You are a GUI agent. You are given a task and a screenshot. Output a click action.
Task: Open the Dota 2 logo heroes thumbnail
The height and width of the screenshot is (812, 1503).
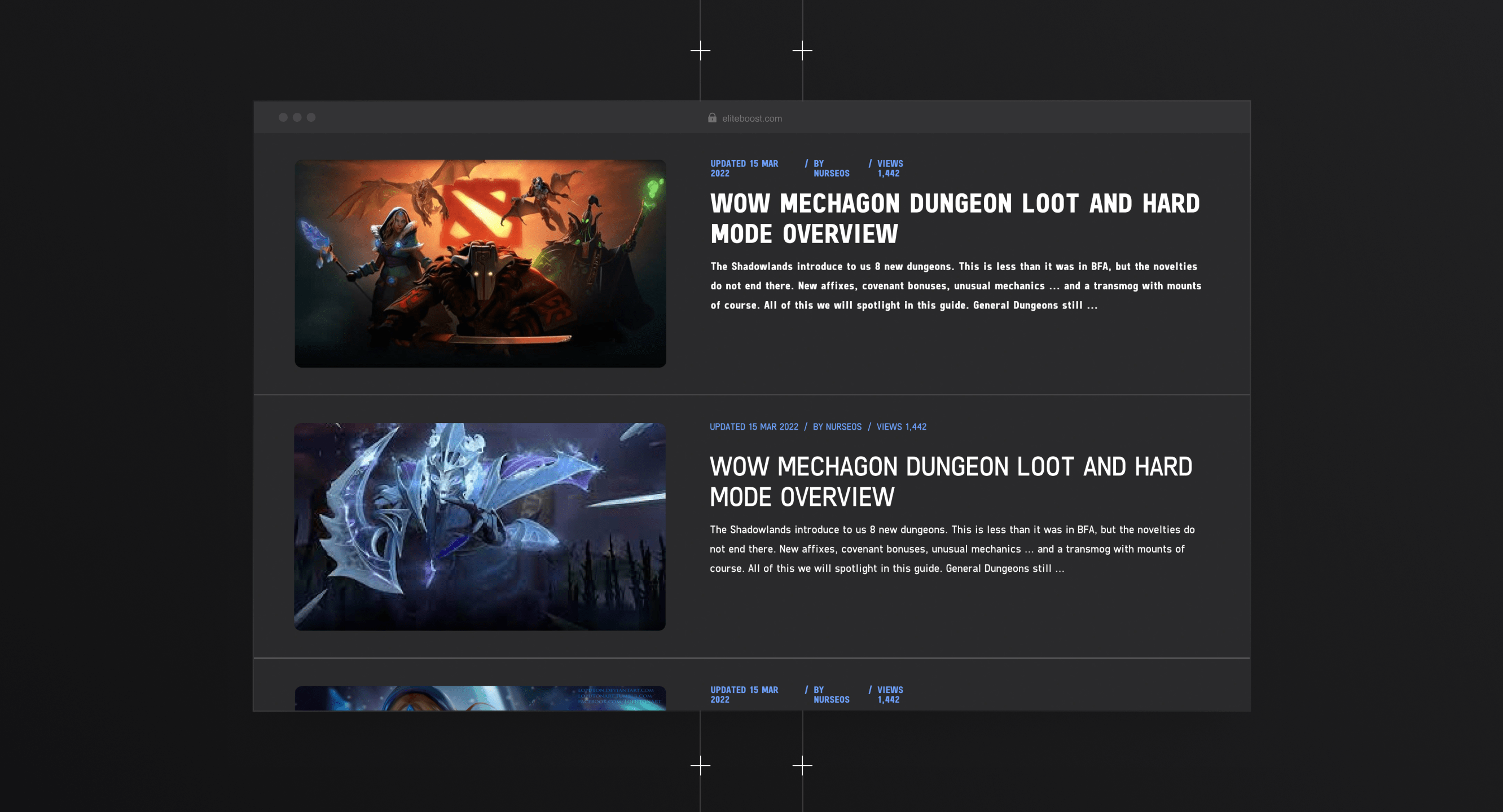click(480, 263)
